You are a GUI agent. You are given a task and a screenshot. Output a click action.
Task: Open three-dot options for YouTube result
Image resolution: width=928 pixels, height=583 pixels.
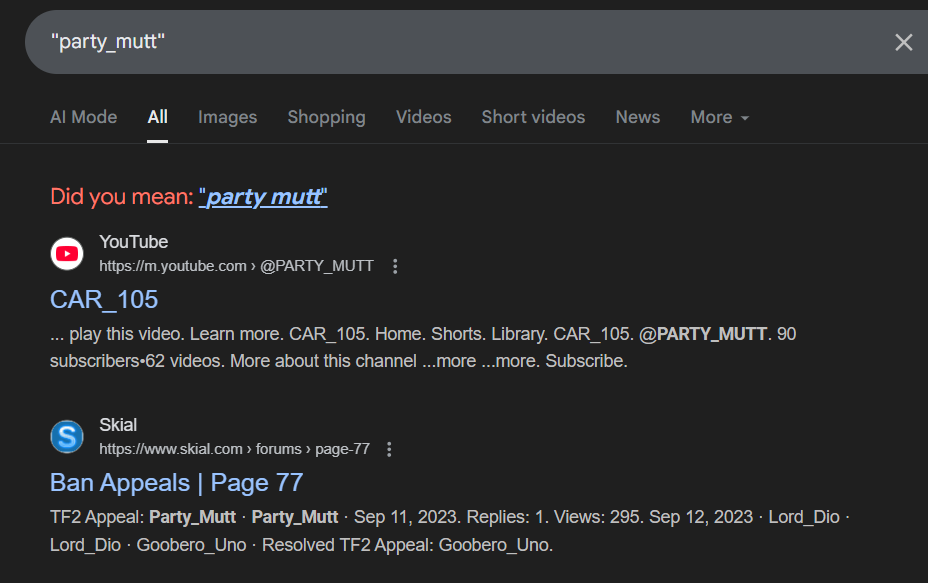[x=395, y=266]
